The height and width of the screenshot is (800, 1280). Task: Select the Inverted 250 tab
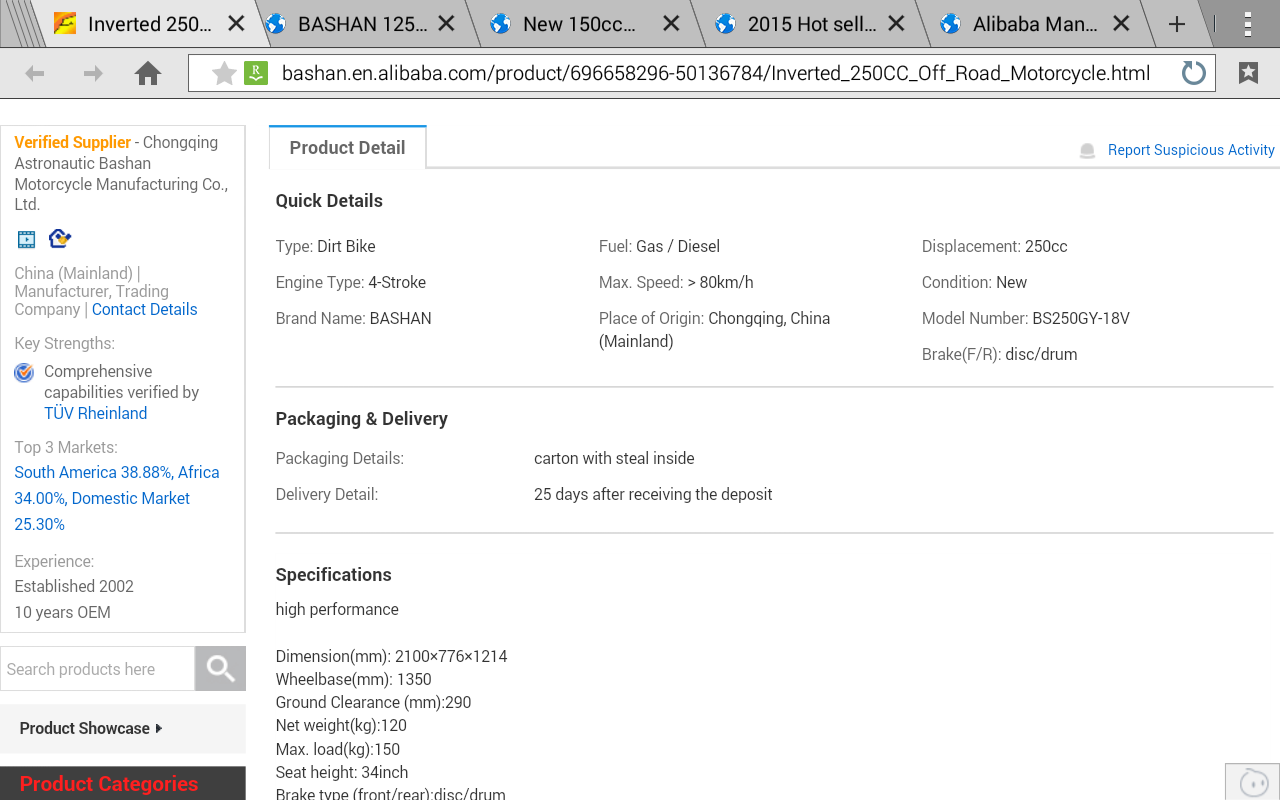(149, 24)
